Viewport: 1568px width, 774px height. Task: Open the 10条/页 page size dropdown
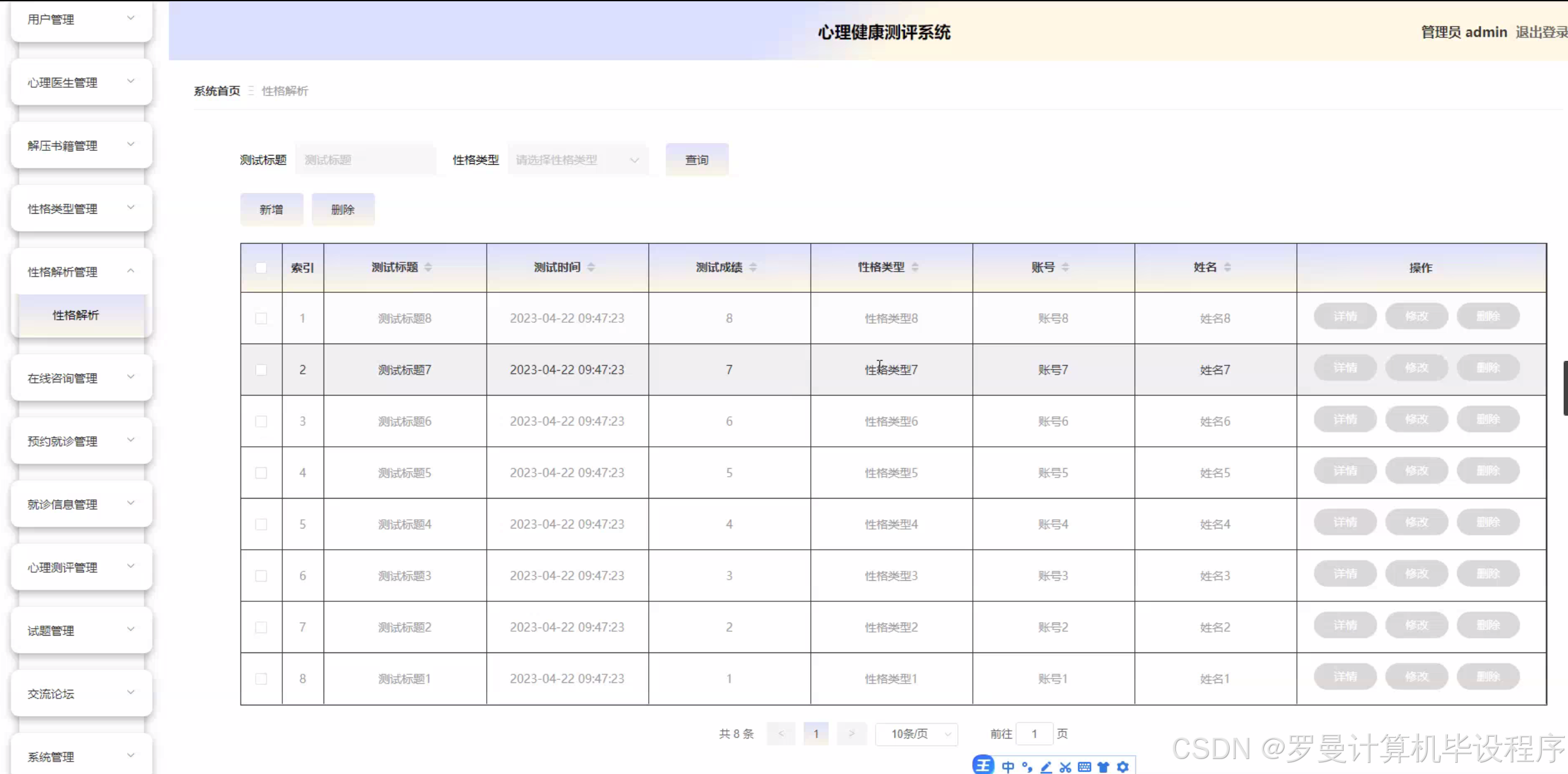[916, 734]
